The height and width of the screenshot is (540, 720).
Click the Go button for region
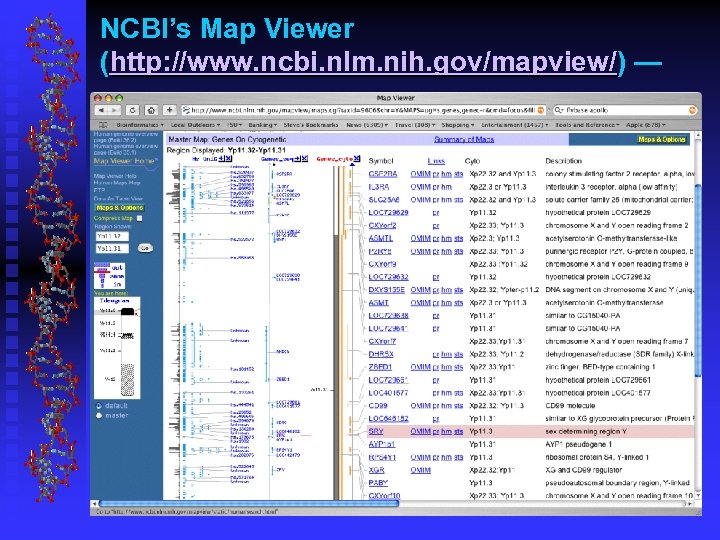[145, 248]
